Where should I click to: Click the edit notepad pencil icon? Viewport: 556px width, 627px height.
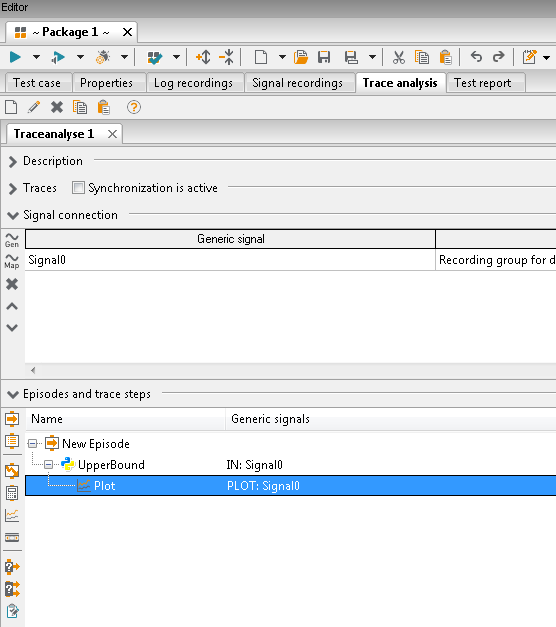(x=530, y=57)
